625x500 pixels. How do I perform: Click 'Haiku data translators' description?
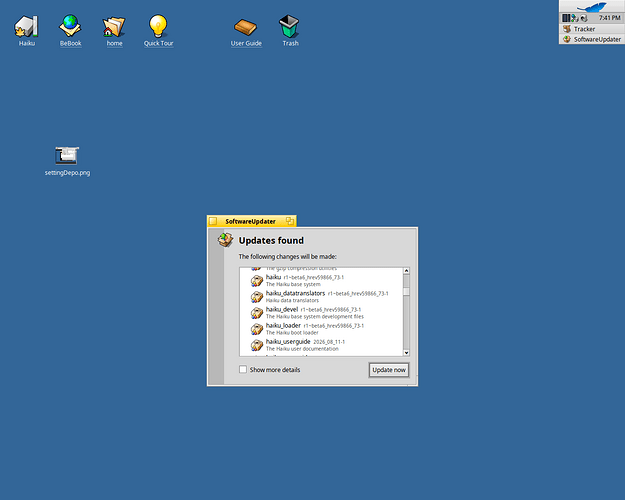(x=292, y=300)
